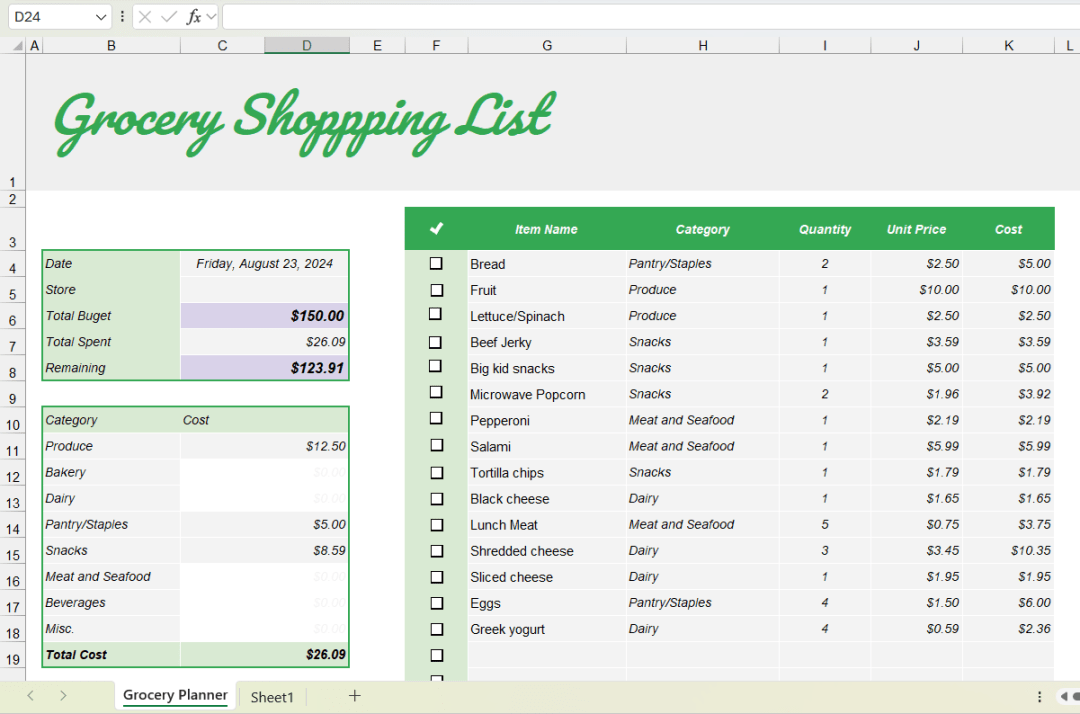The width and height of the screenshot is (1080, 714).
Task: Go to next sheet with right arrow
Action: coord(63,696)
